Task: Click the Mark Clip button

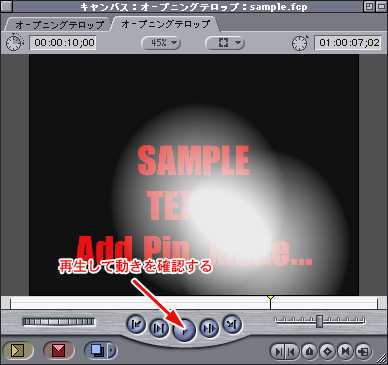Action: [345, 351]
